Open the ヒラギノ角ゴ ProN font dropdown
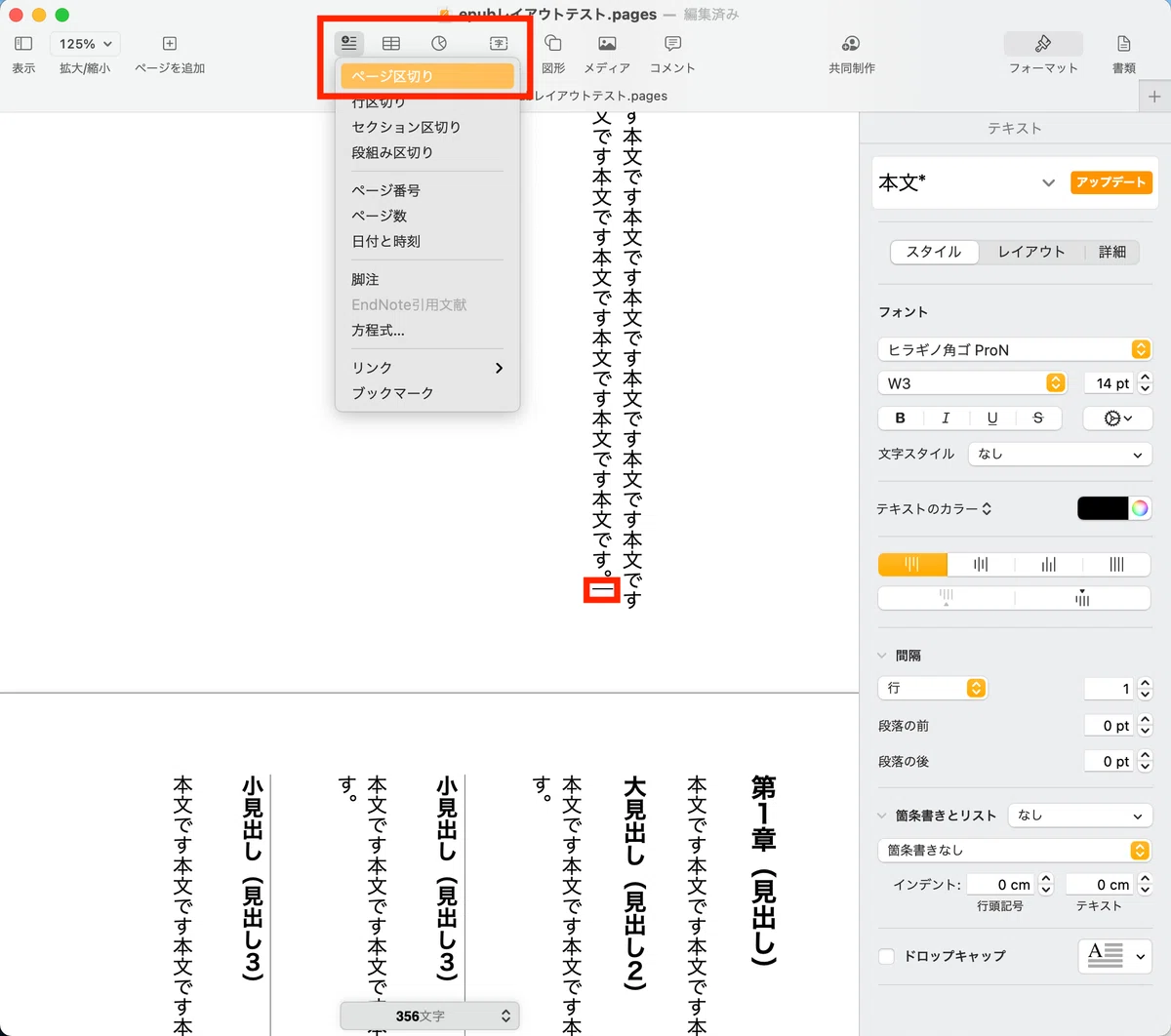1171x1036 pixels. tap(1015, 349)
